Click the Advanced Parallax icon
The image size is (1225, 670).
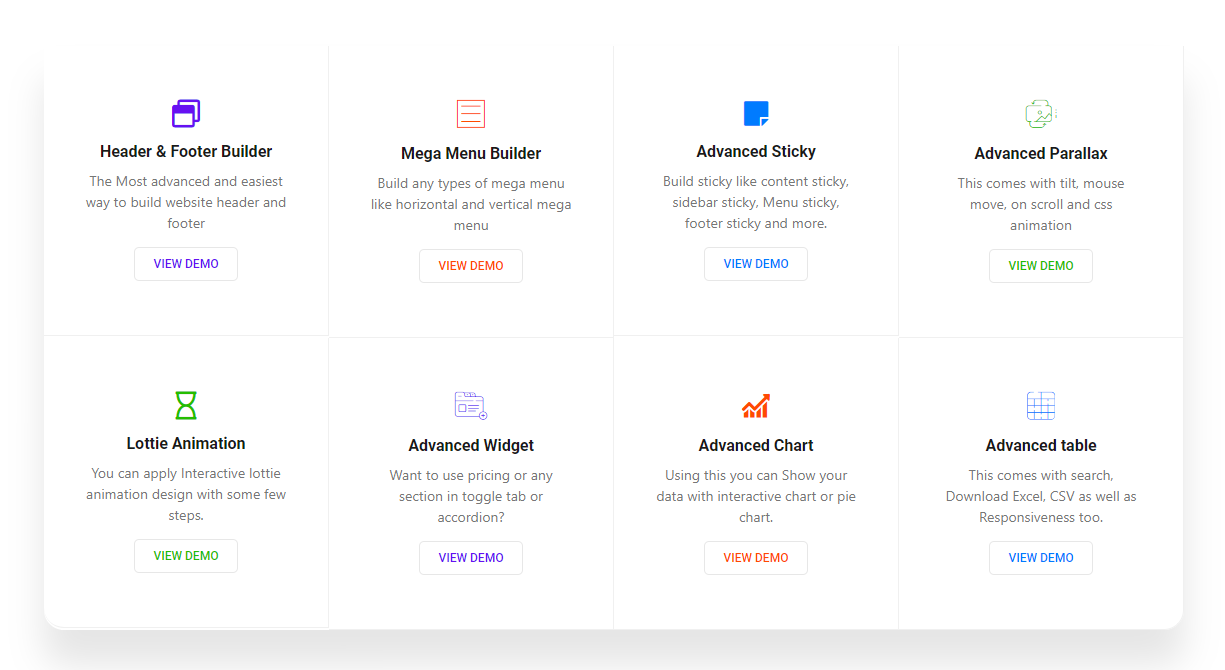coord(1041,114)
